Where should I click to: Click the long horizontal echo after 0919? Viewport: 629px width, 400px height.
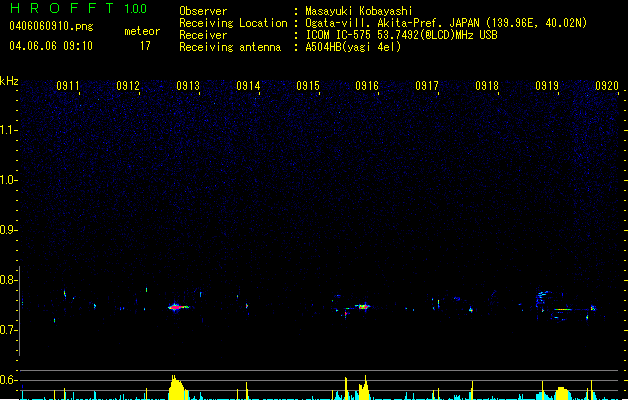click(x=562, y=309)
